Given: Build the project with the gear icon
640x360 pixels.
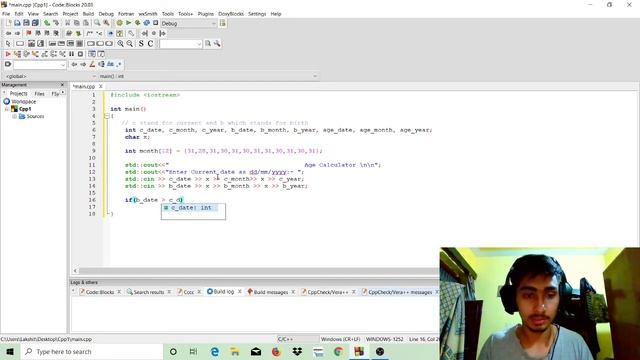Looking at the screenshot, I should pos(120,23).
